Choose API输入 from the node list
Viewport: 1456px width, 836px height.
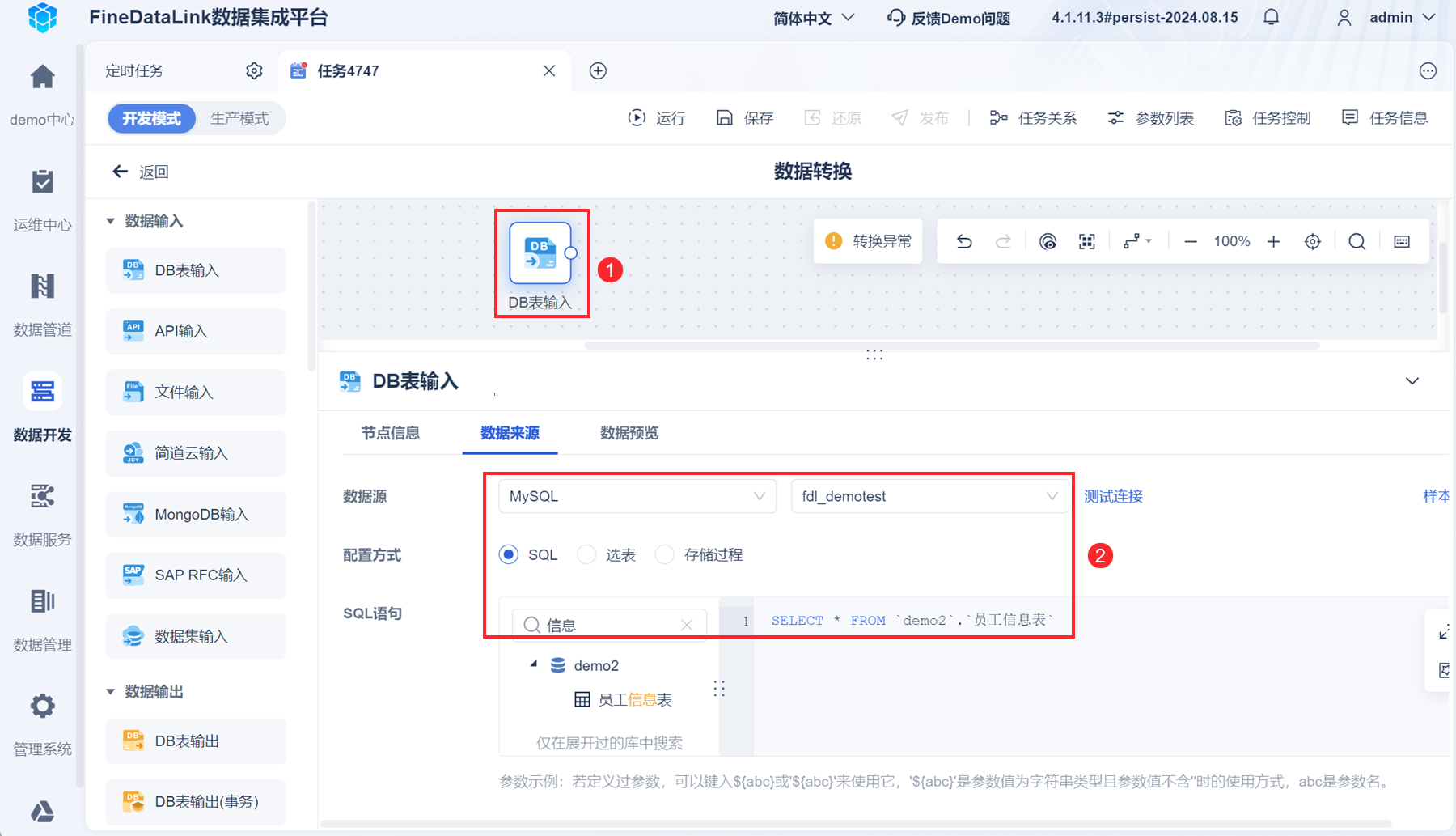point(196,331)
